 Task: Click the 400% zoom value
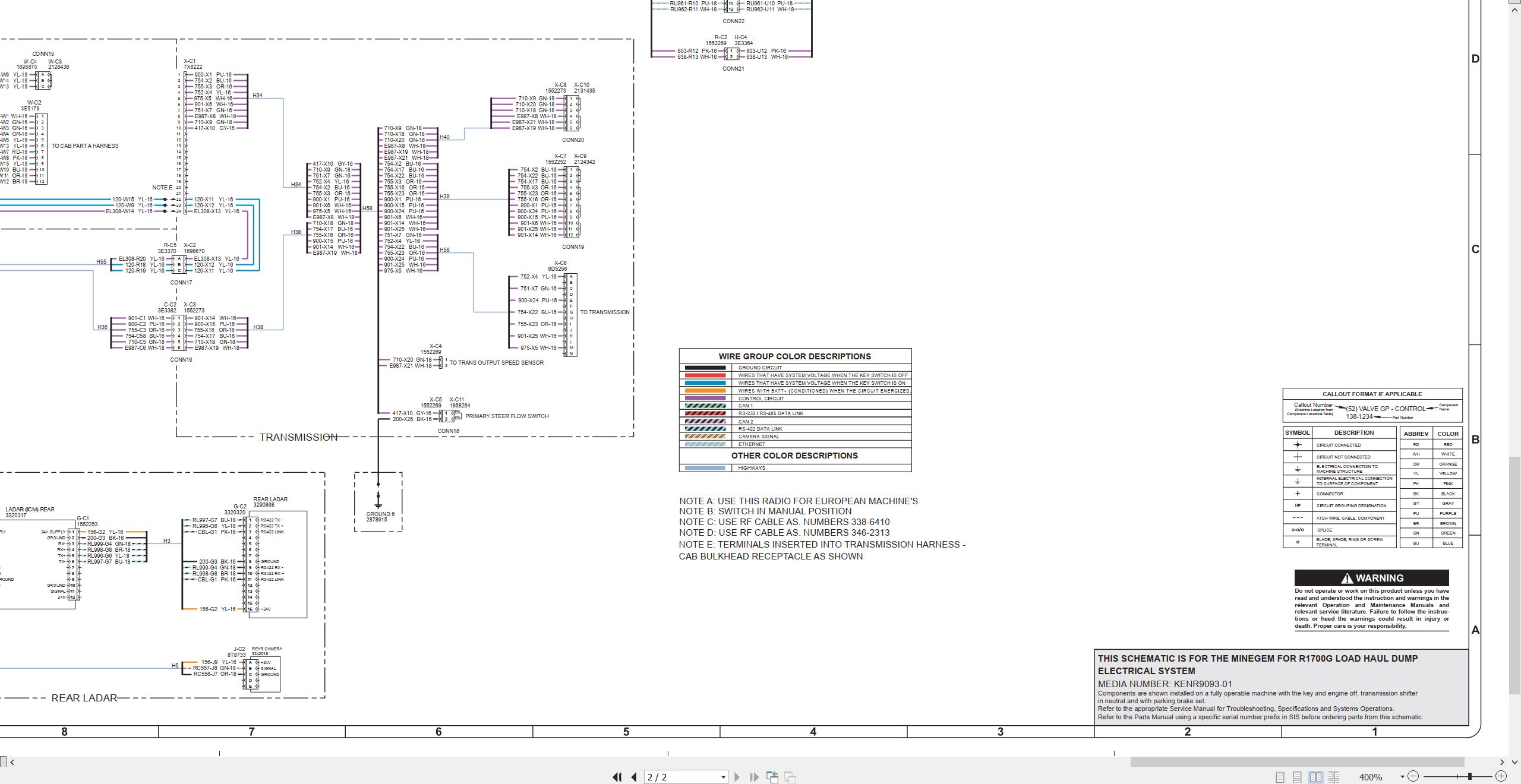[1371, 777]
